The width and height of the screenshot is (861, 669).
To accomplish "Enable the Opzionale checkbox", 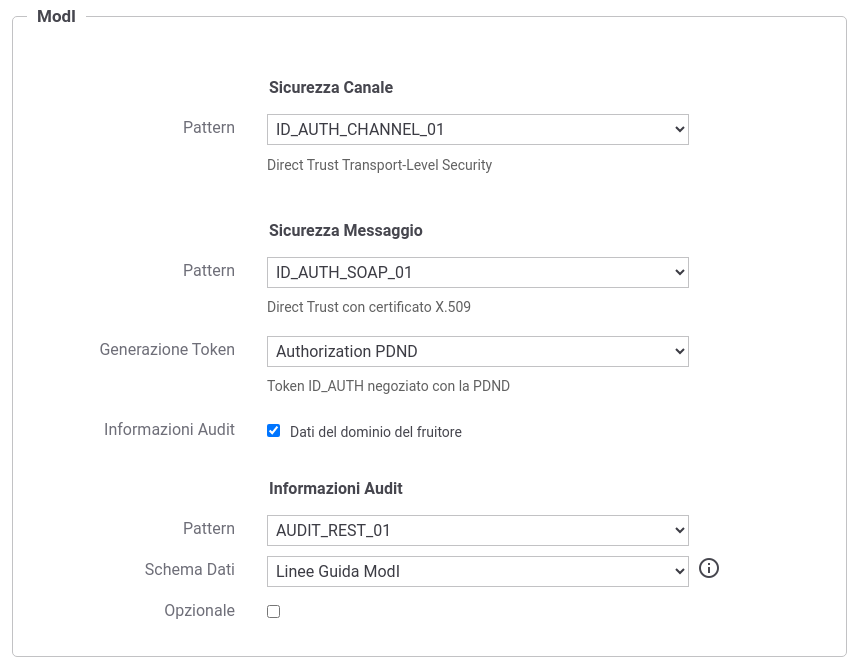I will tap(273, 611).
